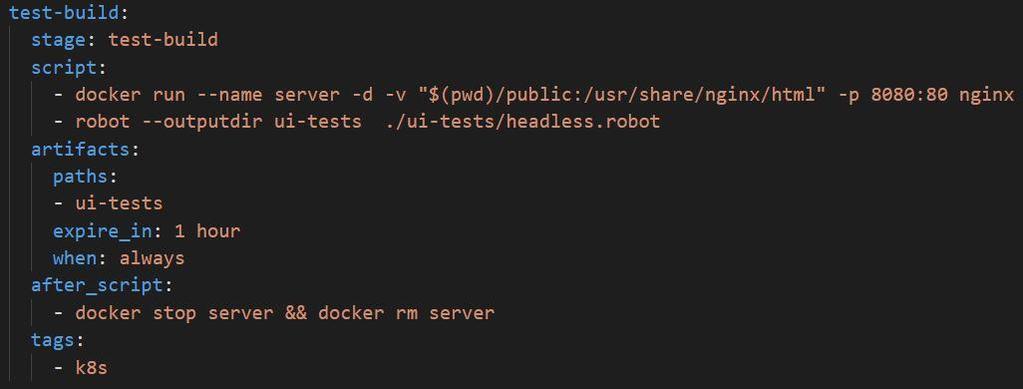Viewport: 1023px width, 389px height.
Task: Click the 1 hour value
Action: click(207, 231)
